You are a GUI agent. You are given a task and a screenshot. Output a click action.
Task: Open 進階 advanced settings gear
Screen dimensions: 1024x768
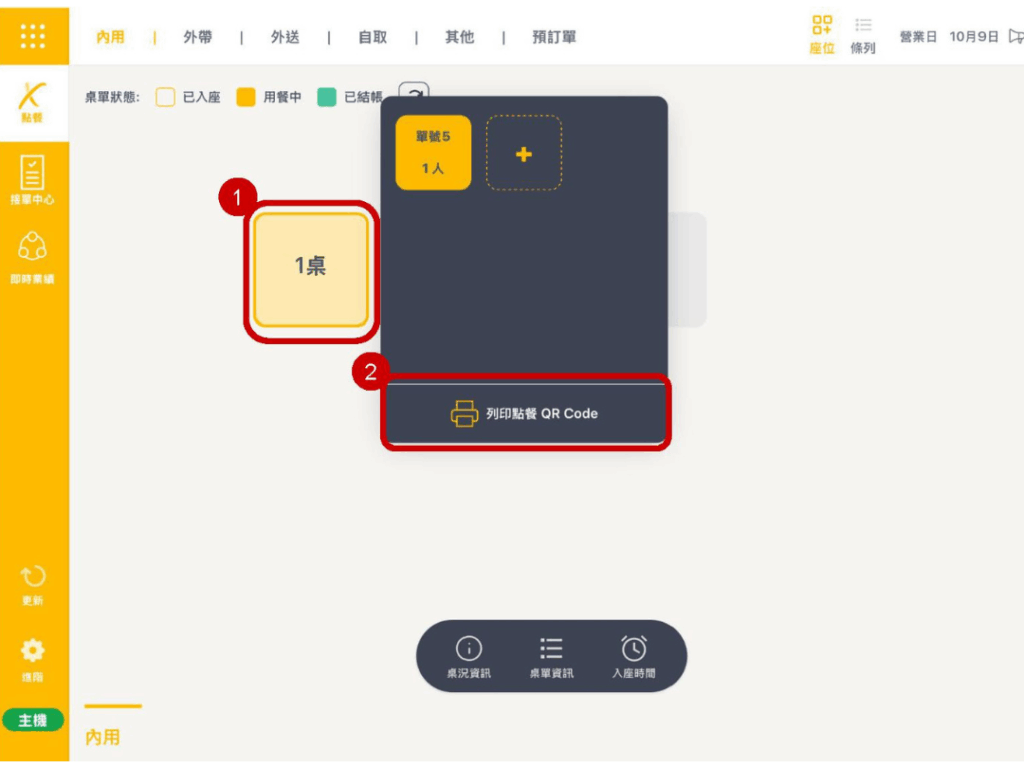point(32,660)
